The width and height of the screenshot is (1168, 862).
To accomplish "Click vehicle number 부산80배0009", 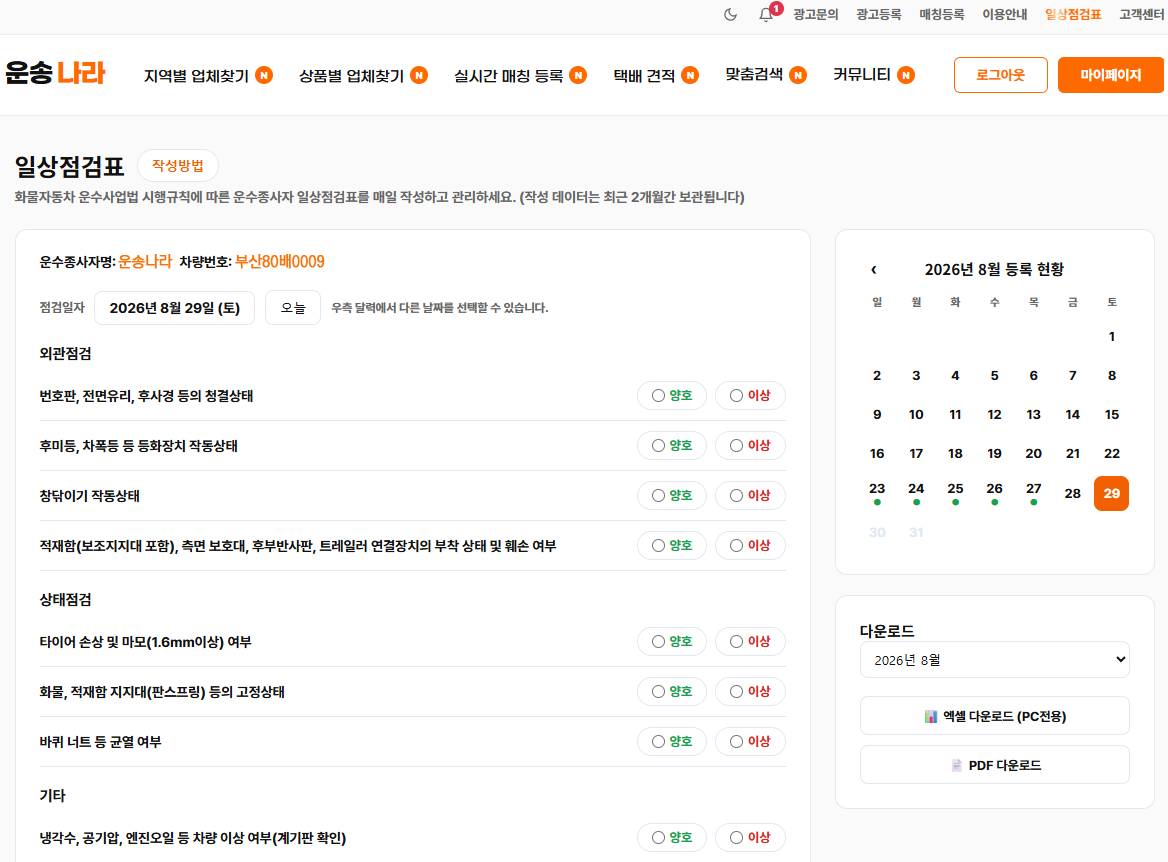I will click(280, 262).
